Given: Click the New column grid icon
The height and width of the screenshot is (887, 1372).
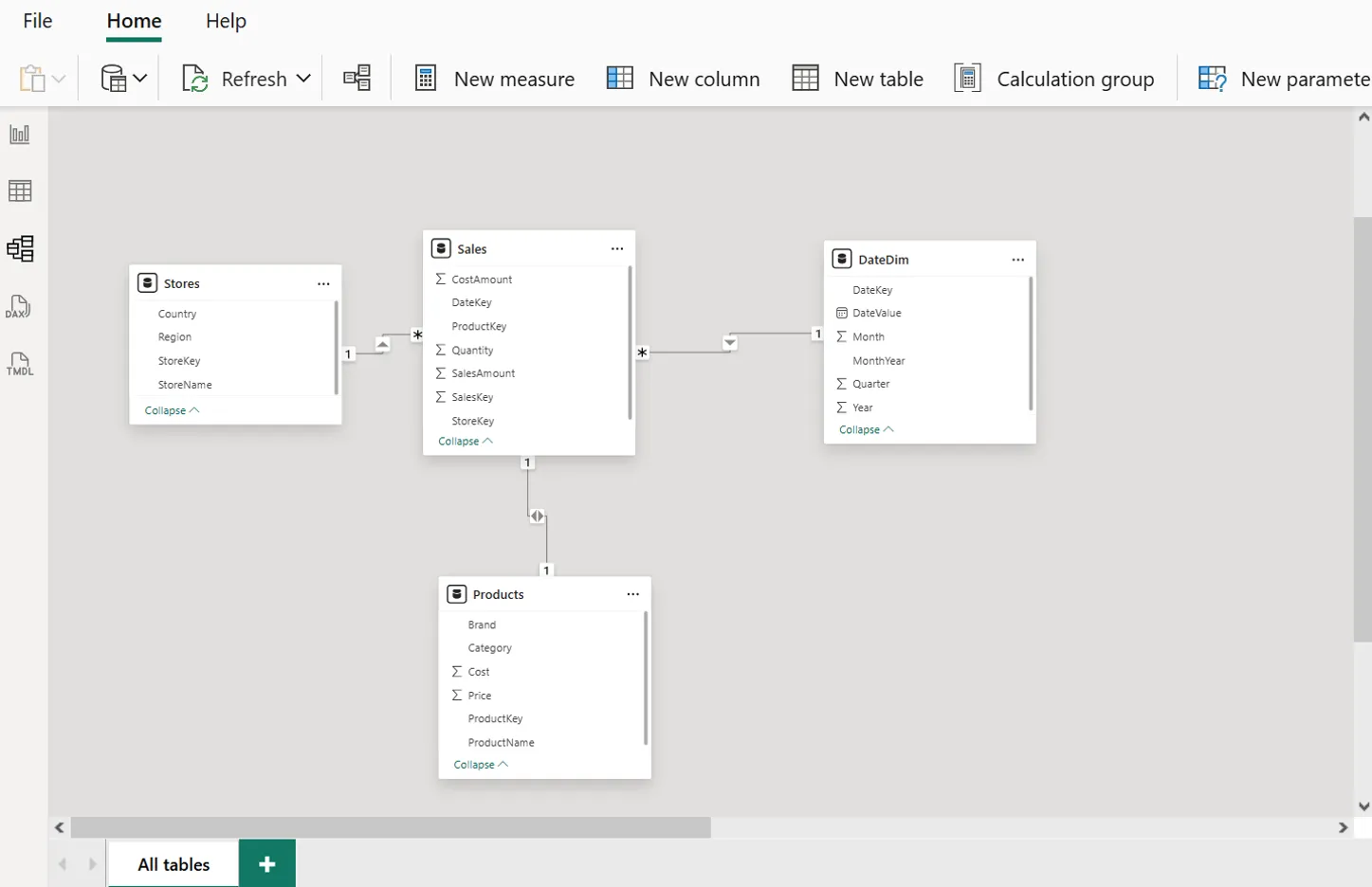Looking at the screenshot, I should [x=620, y=78].
